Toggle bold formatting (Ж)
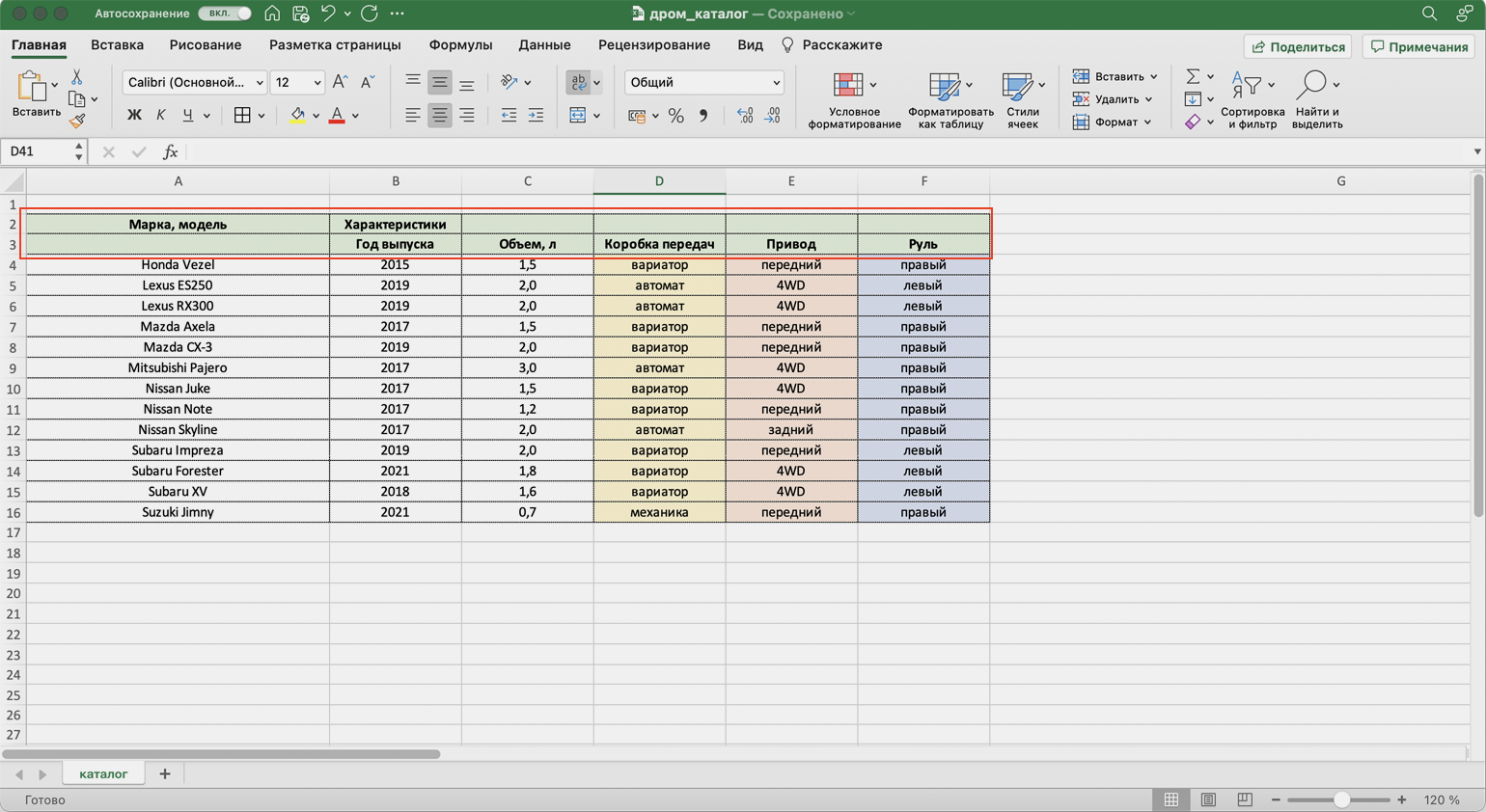 (x=134, y=116)
